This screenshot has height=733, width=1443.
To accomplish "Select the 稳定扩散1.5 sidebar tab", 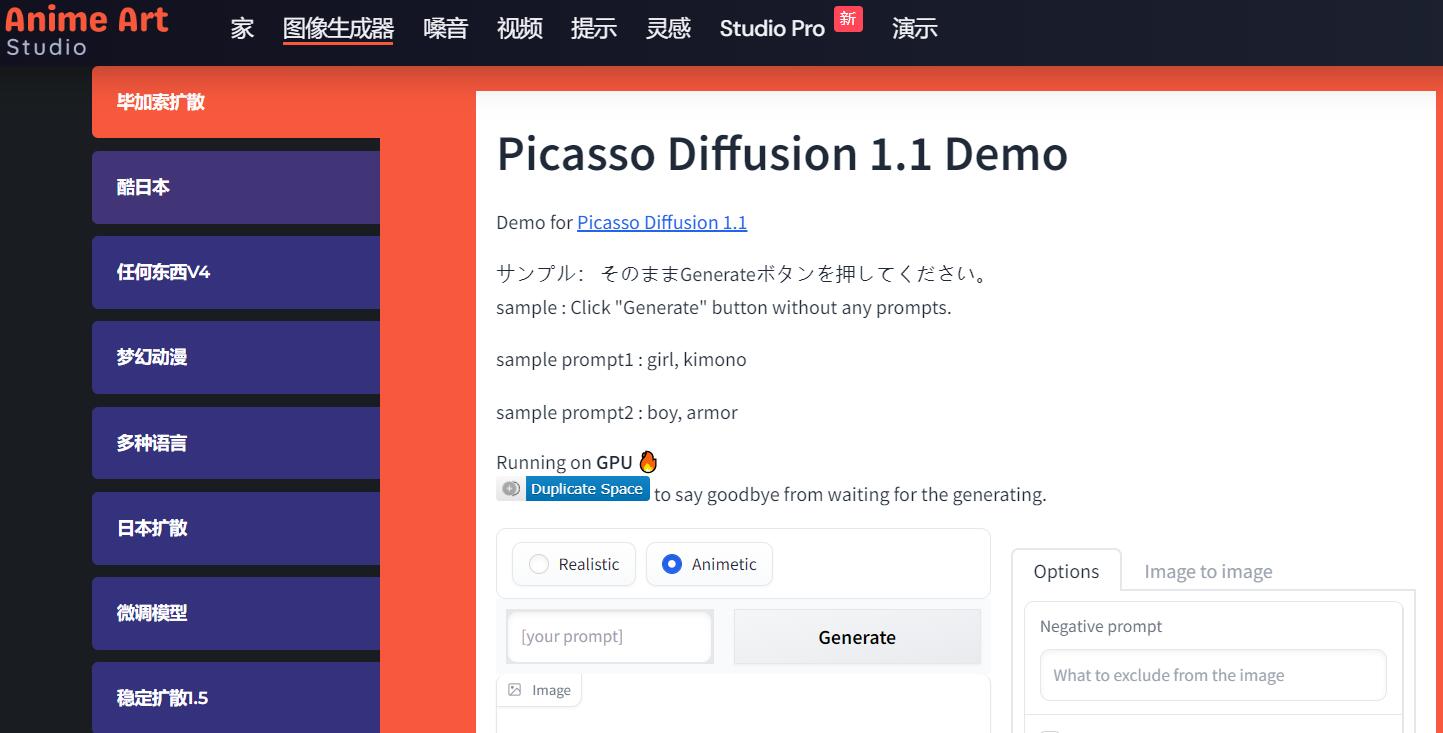I will coord(236,697).
